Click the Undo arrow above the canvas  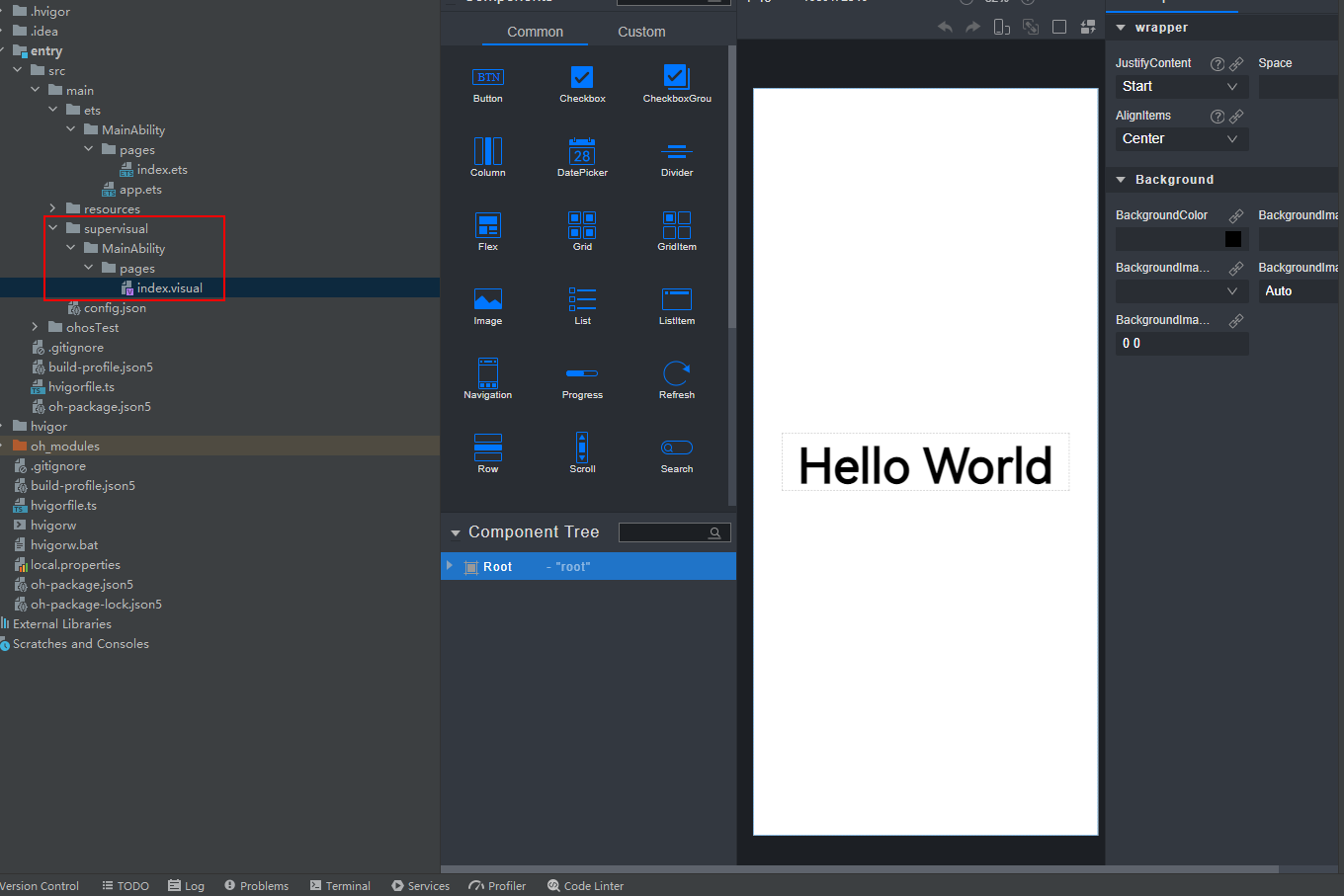(945, 27)
